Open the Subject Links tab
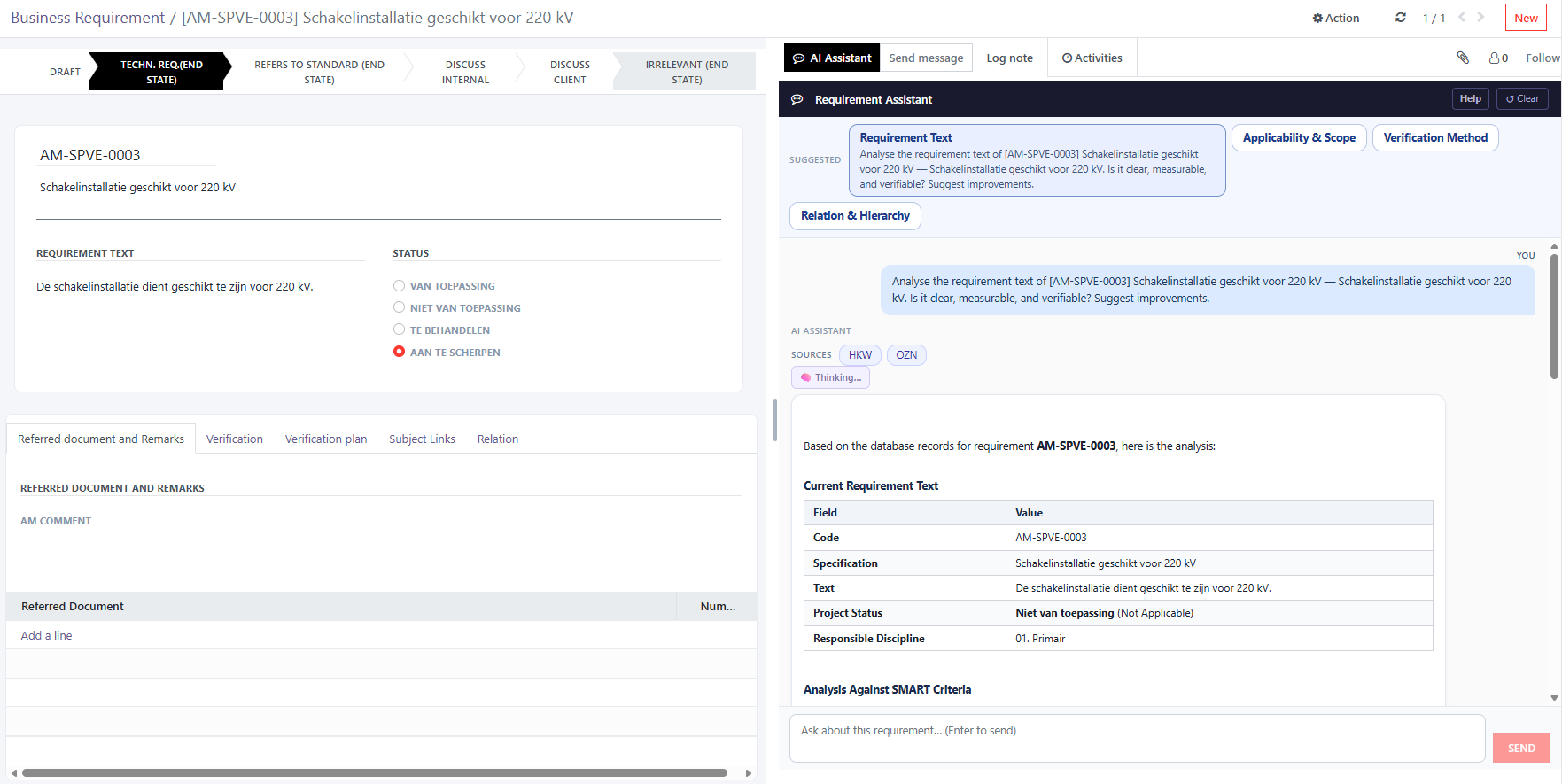This screenshot has width=1562, height=784. (422, 439)
